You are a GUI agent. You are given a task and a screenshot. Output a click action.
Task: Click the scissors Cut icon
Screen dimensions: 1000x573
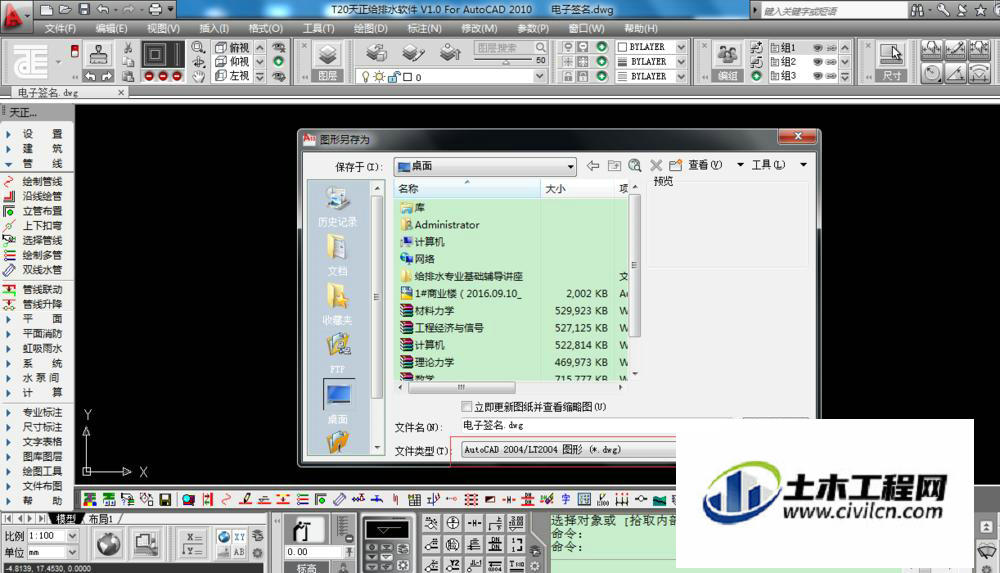[x=128, y=48]
